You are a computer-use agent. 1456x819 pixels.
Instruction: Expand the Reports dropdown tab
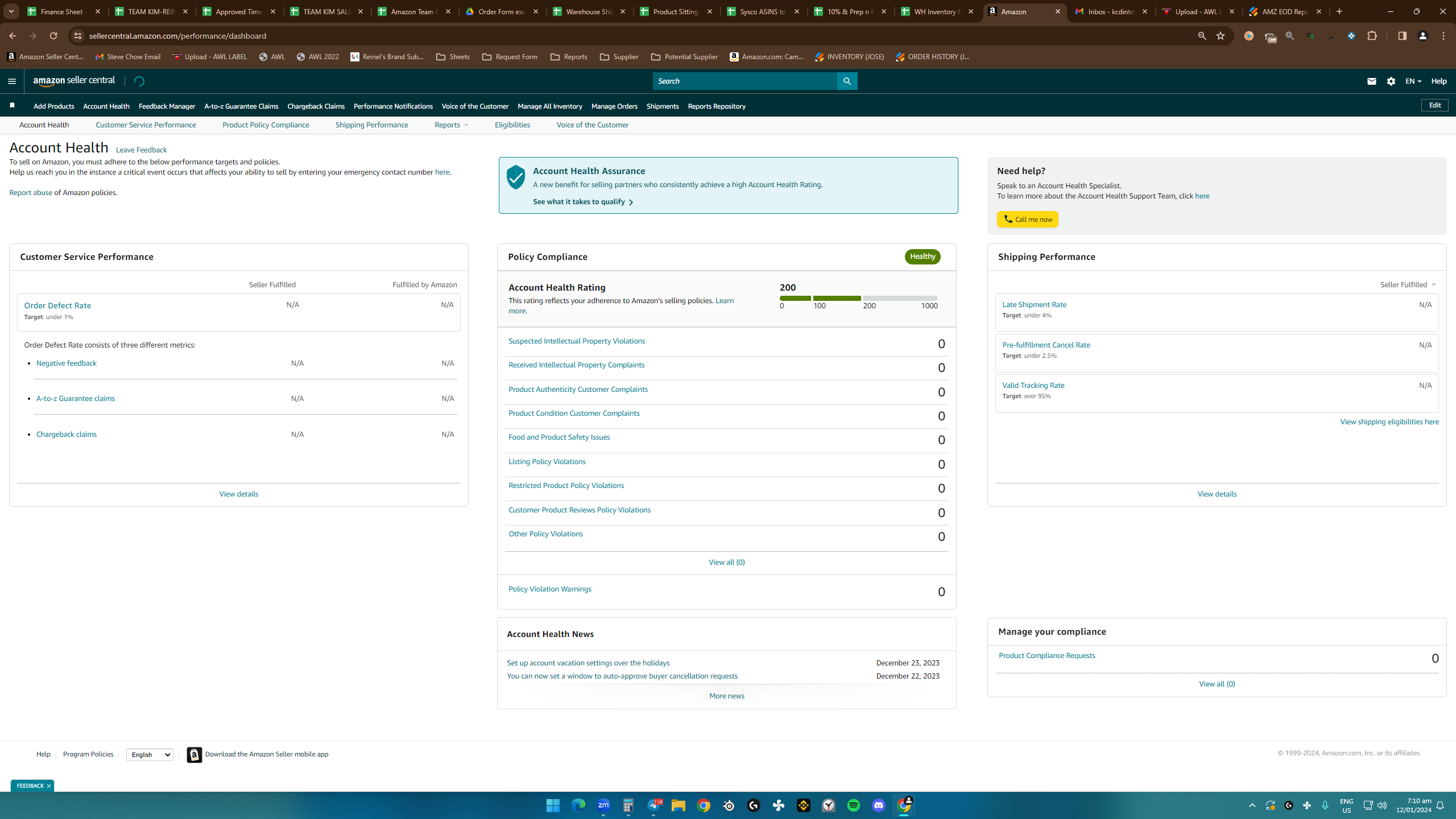(x=452, y=125)
